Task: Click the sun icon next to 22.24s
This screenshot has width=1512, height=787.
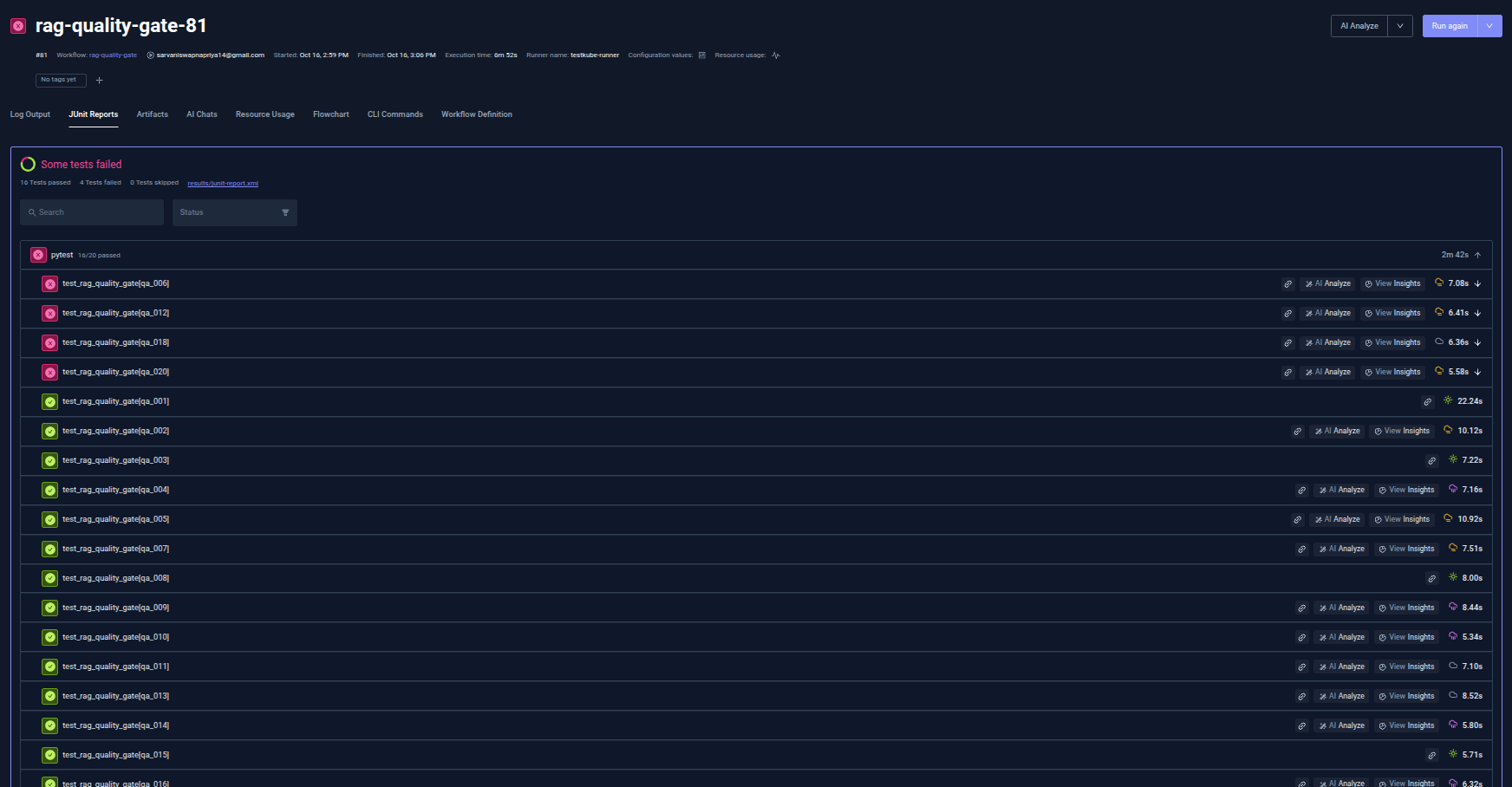Action: click(x=1448, y=400)
